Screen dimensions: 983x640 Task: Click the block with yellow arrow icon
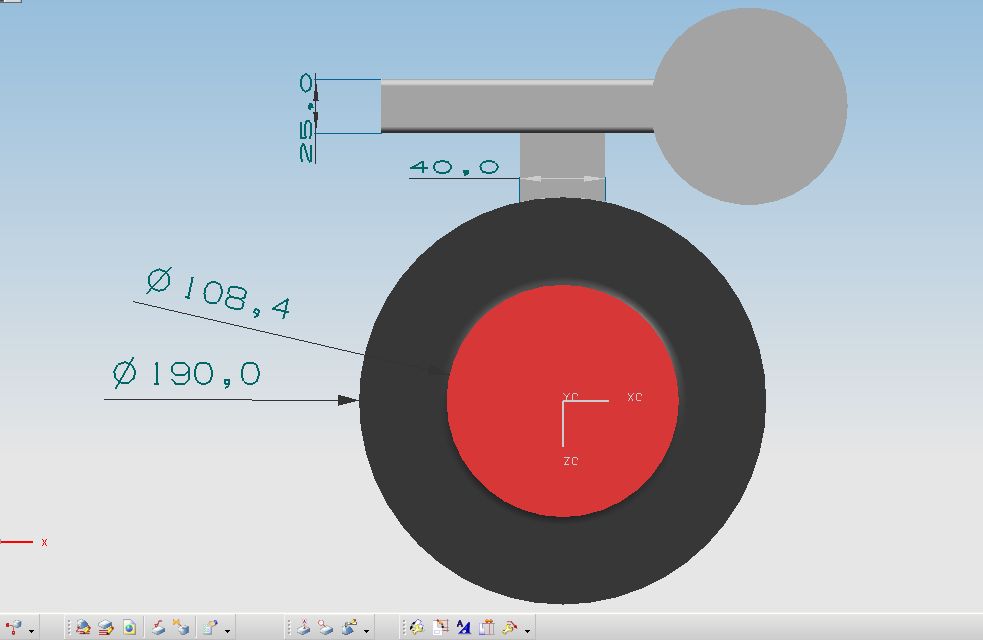point(349,627)
